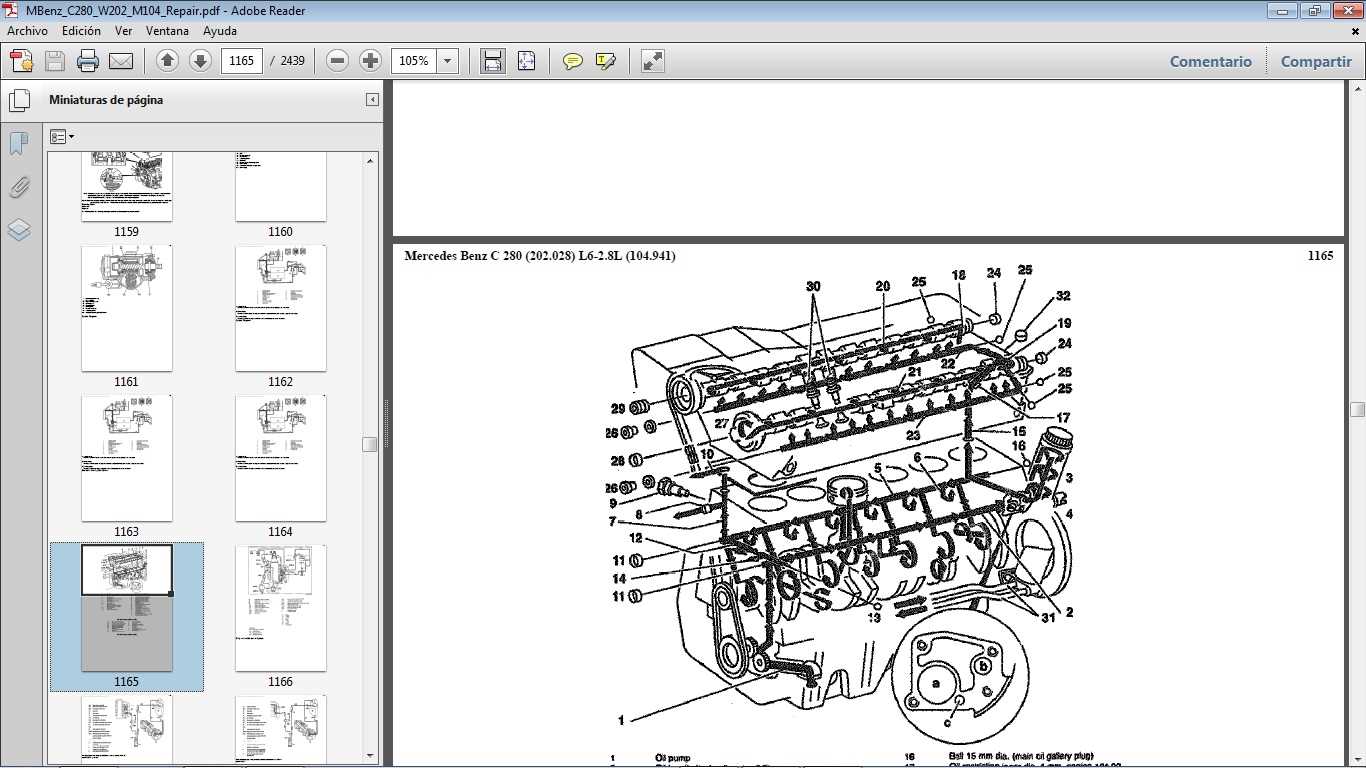Open the Archivo menu
1366x768 pixels.
point(27,31)
